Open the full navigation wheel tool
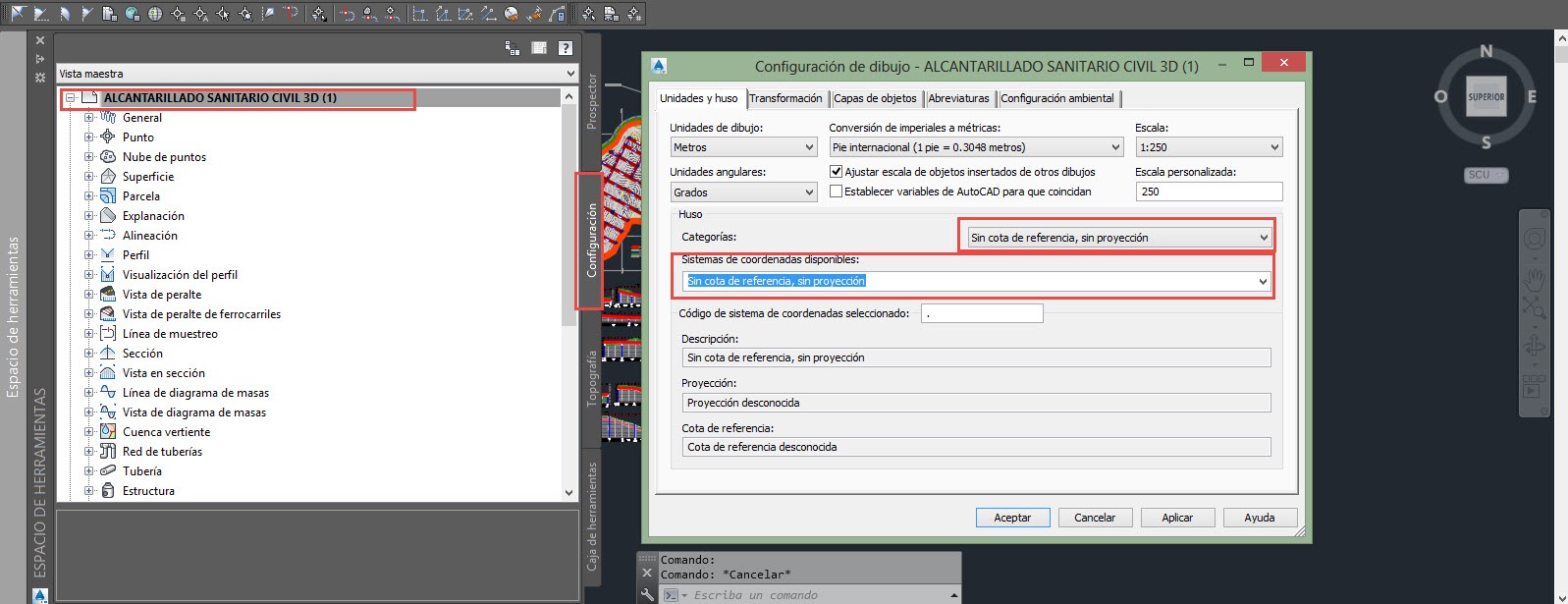The width and height of the screenshot is (1568, 604). pos(1534,240)
